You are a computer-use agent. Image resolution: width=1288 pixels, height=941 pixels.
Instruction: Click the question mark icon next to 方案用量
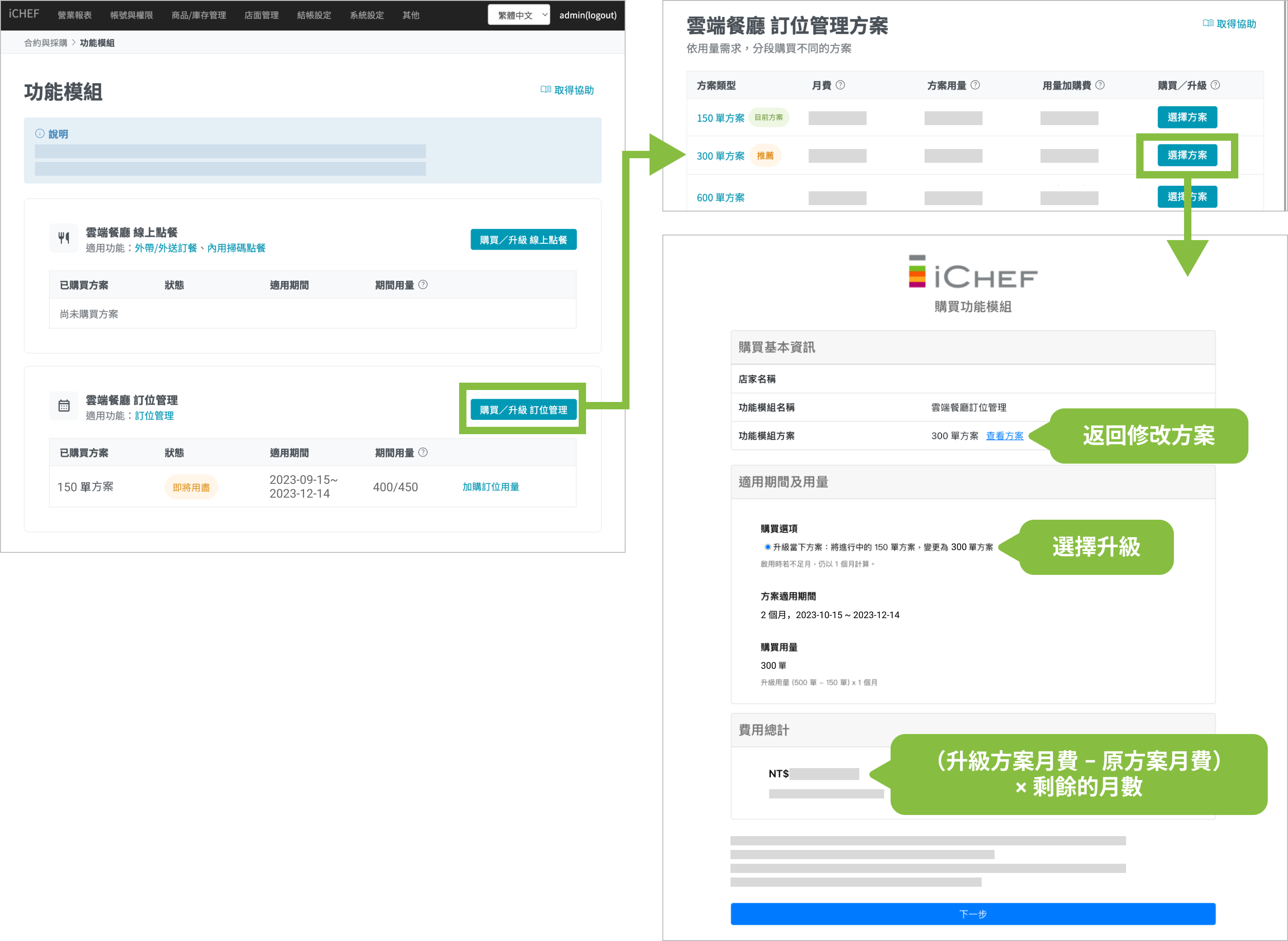[x=975, y=85]
